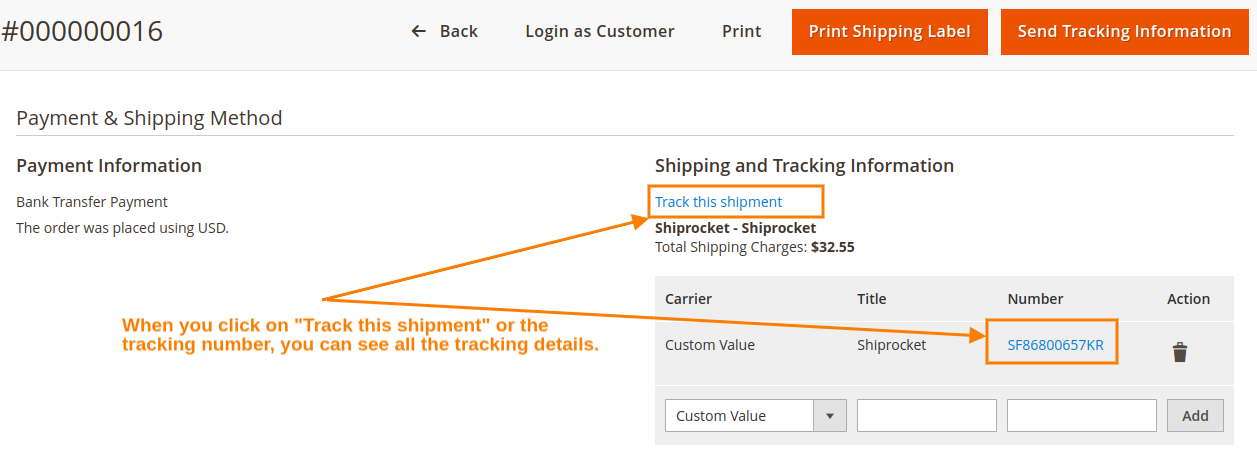Click the Bank Transfer Payment text
Screen dimensions: 1257x458
pyautogui.click(x=92, y=202)
